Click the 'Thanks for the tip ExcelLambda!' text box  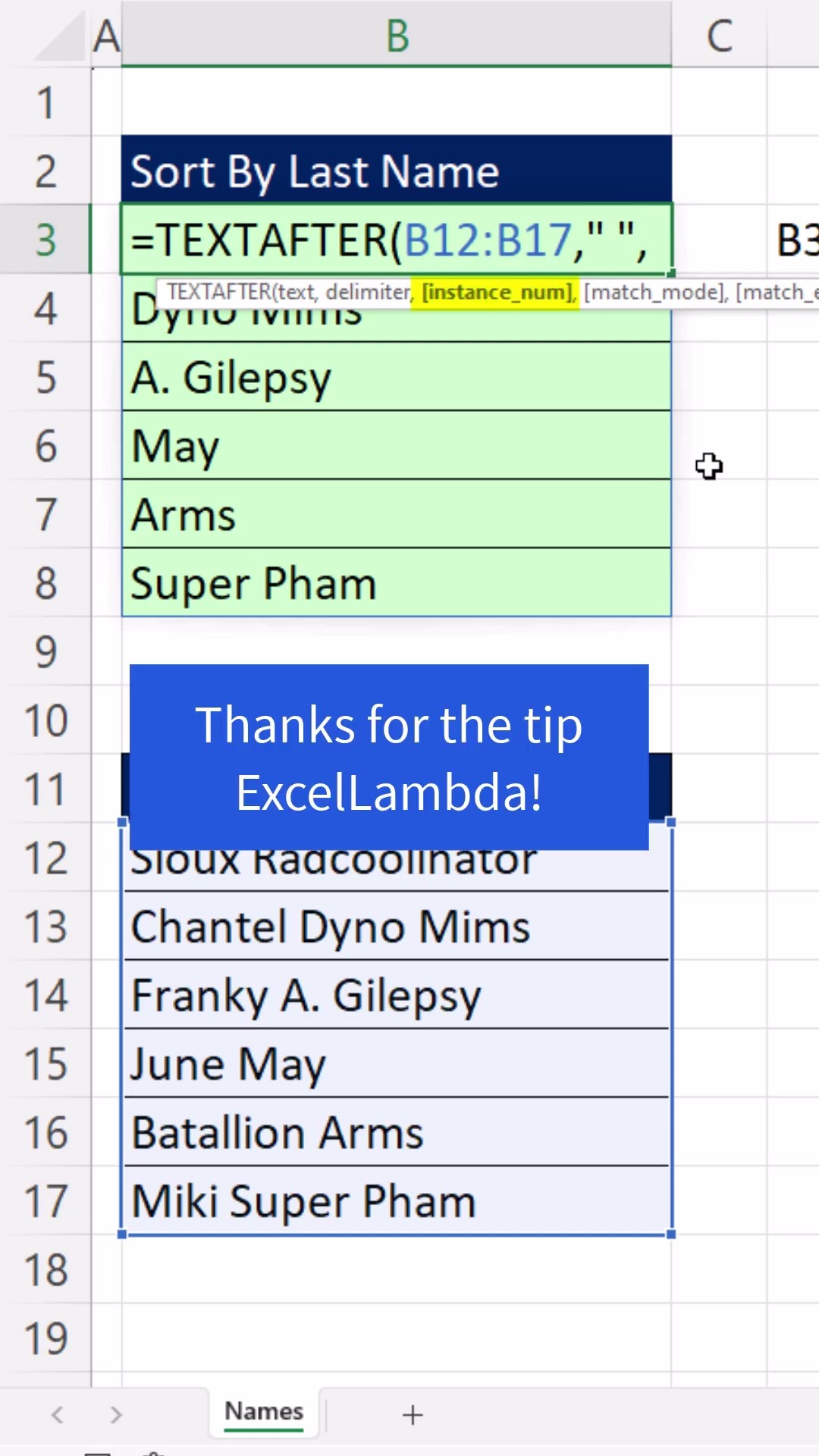coord(389,757)
